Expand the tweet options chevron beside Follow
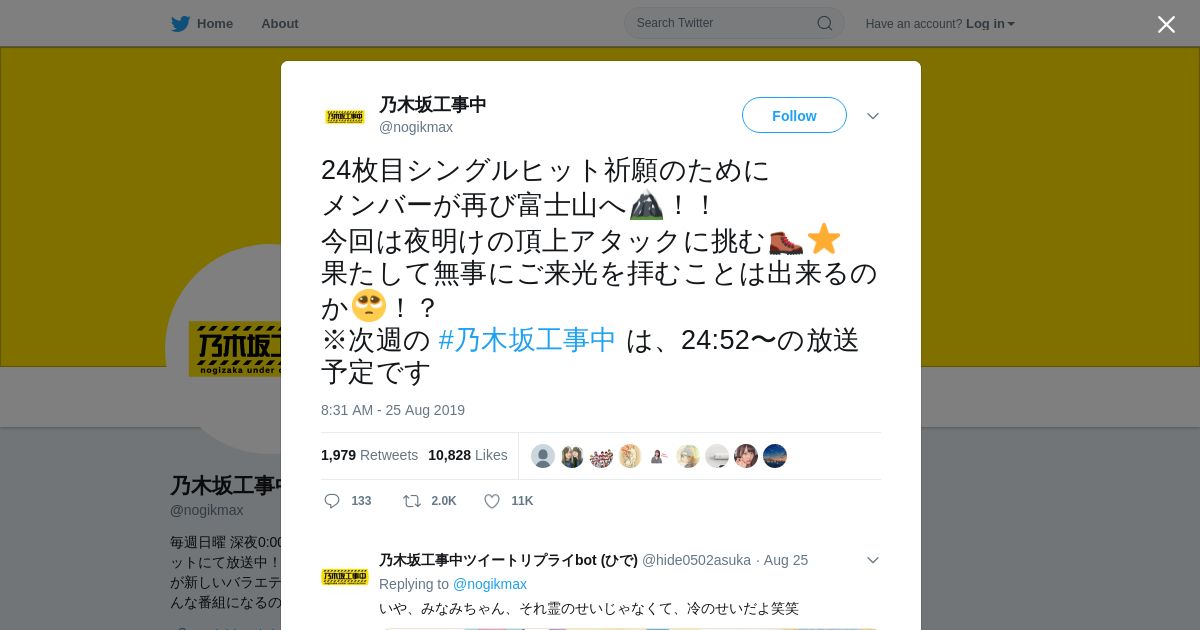Viewport: 1200px width, 630px height. coord(873,116)
